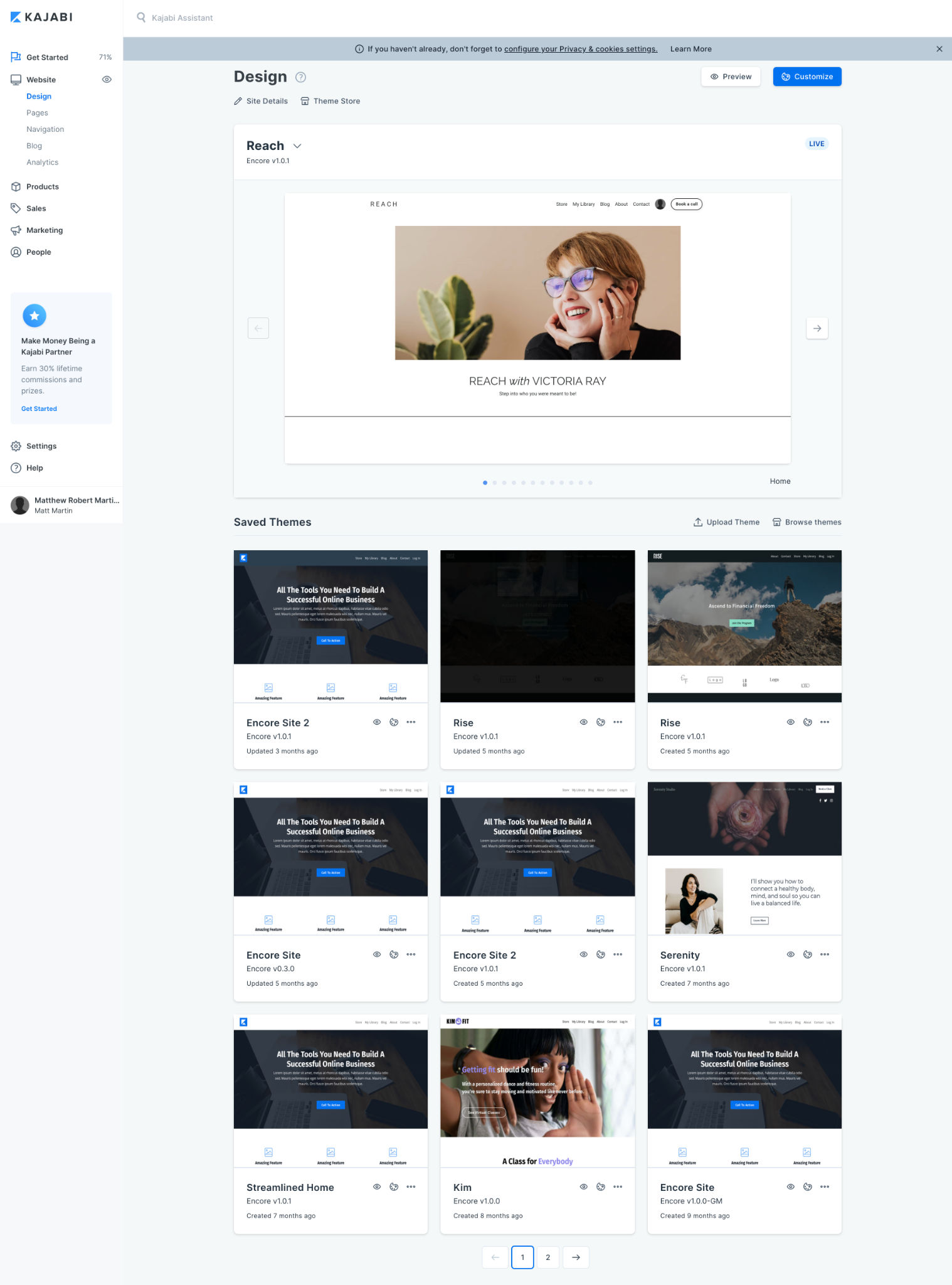This screenshot has width=952, height=1285.
Task: Open Settings via the gear icon
Action: [x=16, y=446]
